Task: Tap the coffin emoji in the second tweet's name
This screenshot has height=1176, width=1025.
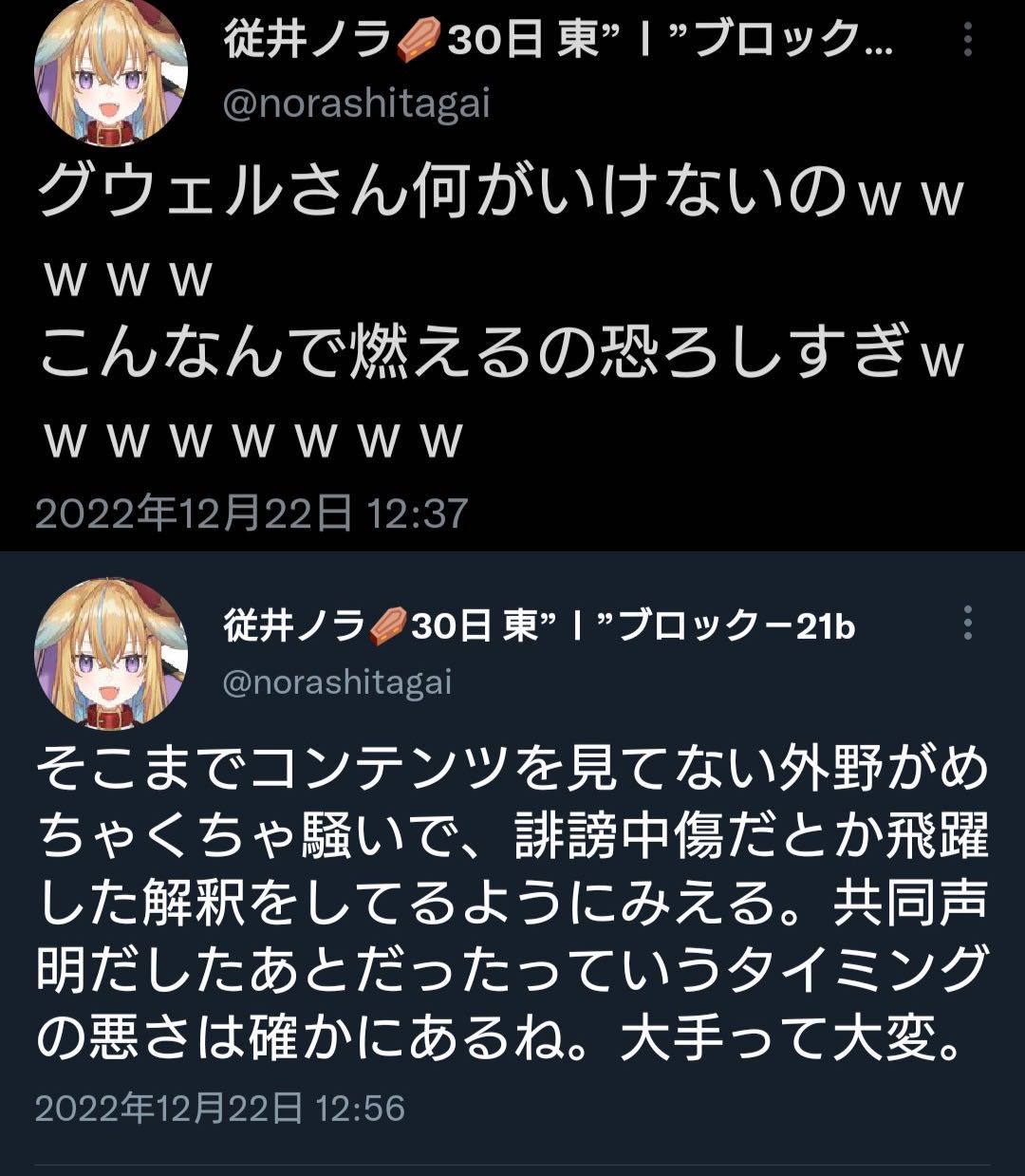Action: tap(386, 626)
